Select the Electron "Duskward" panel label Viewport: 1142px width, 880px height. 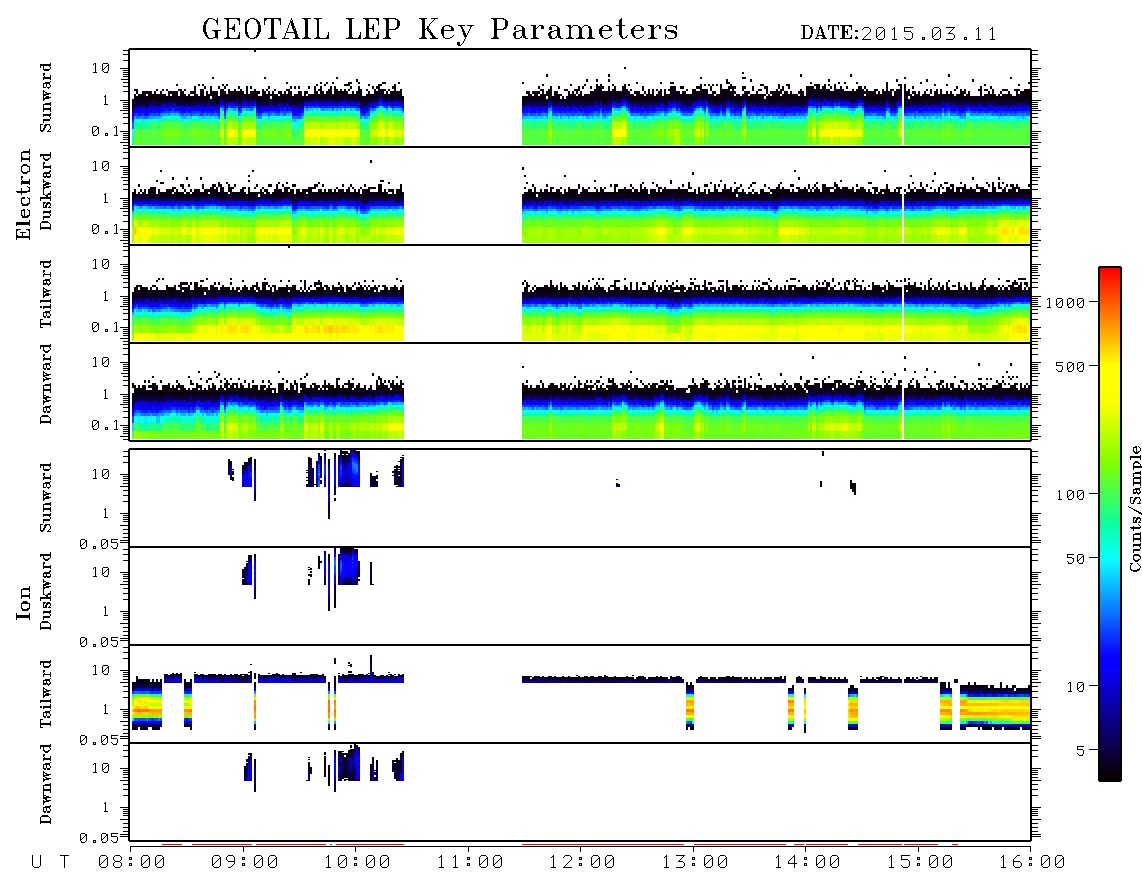[x=45, y=191]
